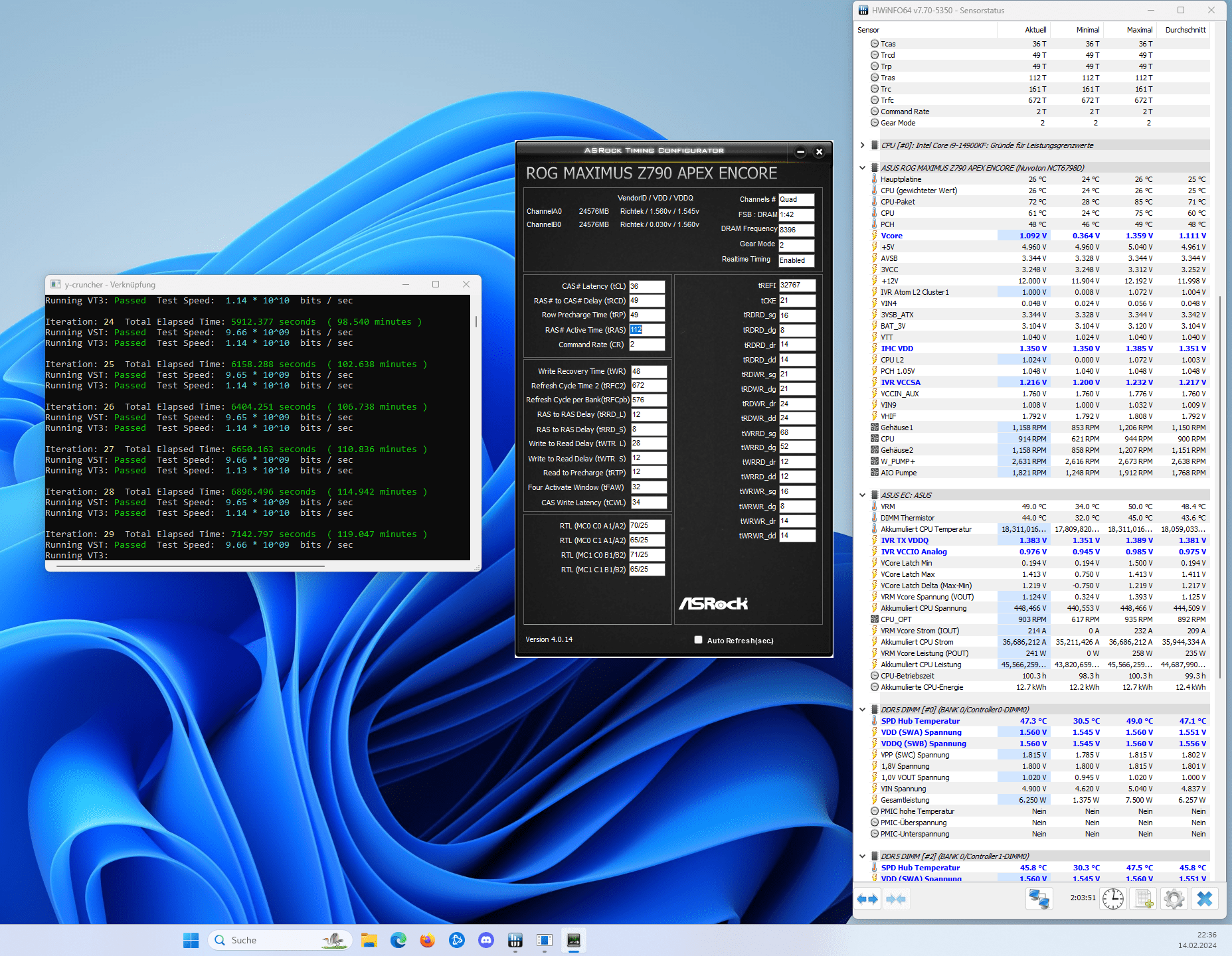Select the VDDQ (SWB) Spannung row
The height and width of the screenshot is (956, 1232).
[x=1039, y=744]
